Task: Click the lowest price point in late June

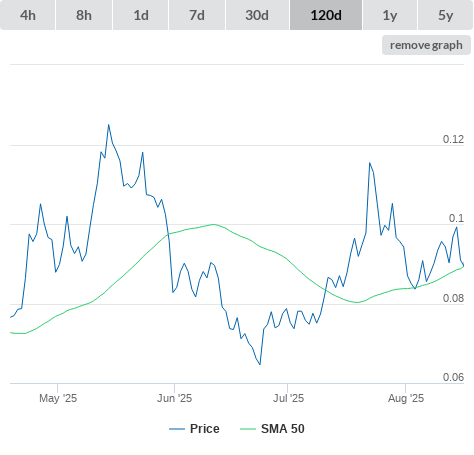Action: click(x=260, y=364)
